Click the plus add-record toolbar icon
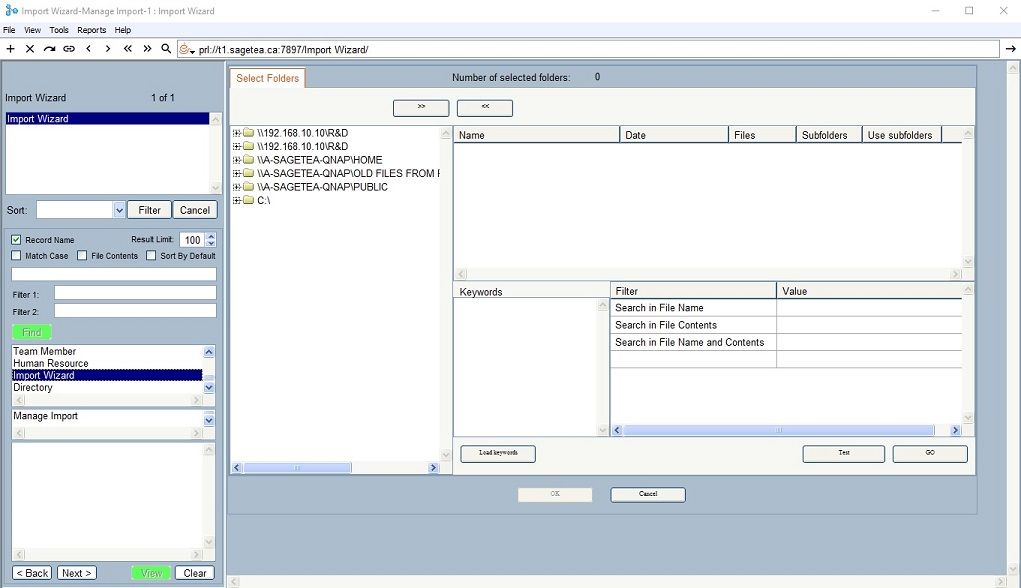This screenshot has width=1021, height=588. [x=10, y=49]
